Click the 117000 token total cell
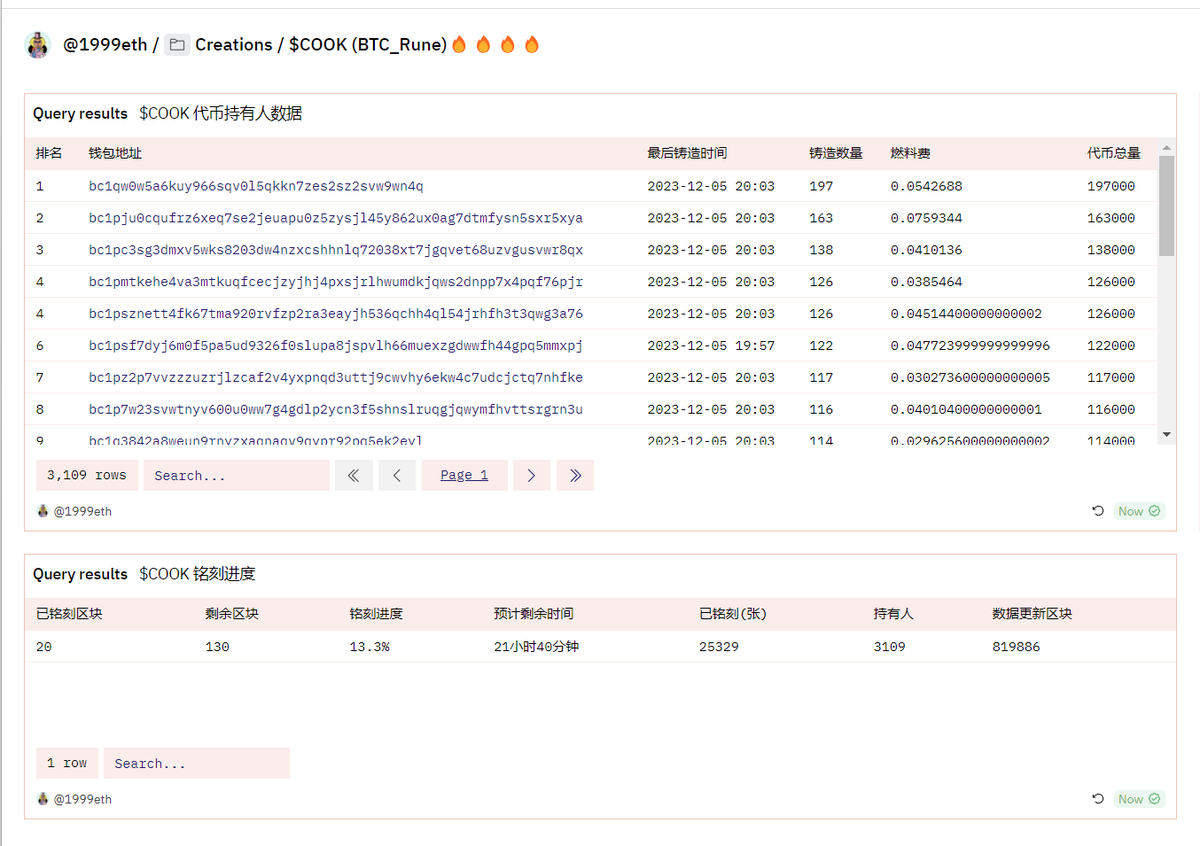 (x=1111, y=378)
